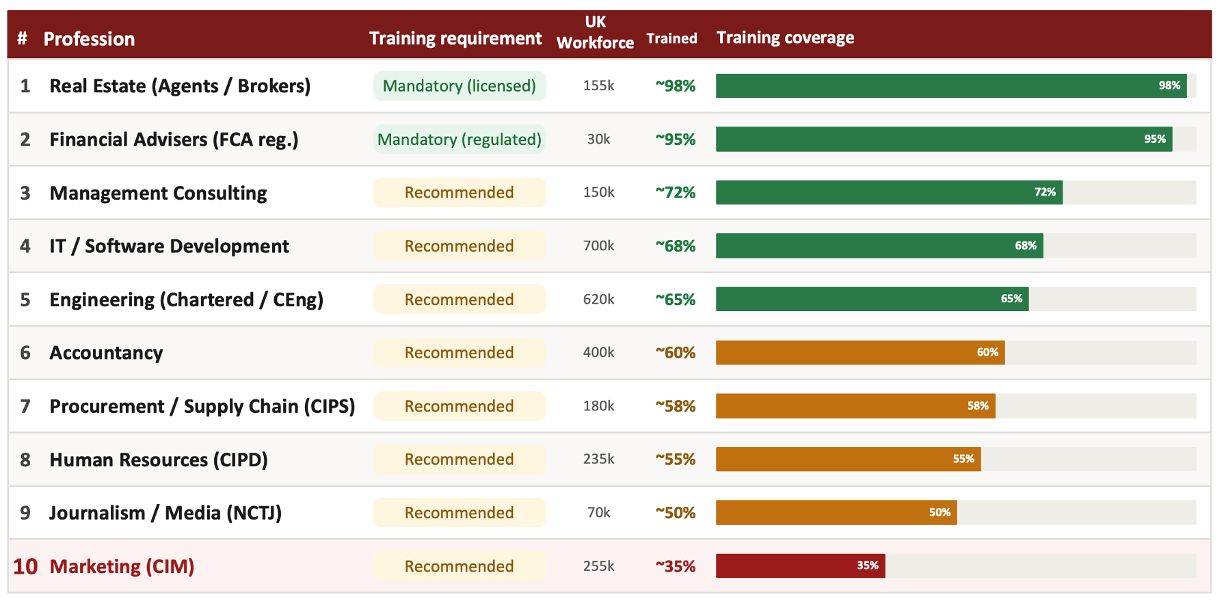Click the Mandatory (licensed) badge
Screen dimensions: 1224x600
coord(459,86)
